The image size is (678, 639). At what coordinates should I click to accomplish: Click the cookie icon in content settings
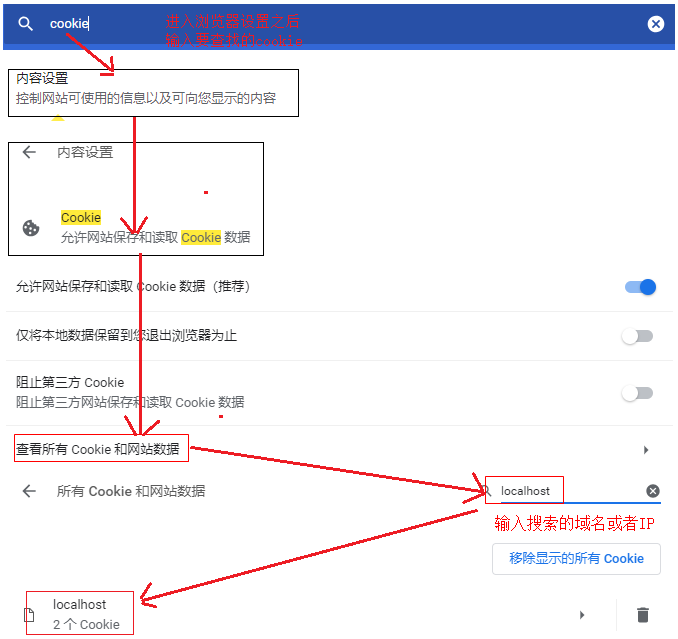(x=31, y=228)
